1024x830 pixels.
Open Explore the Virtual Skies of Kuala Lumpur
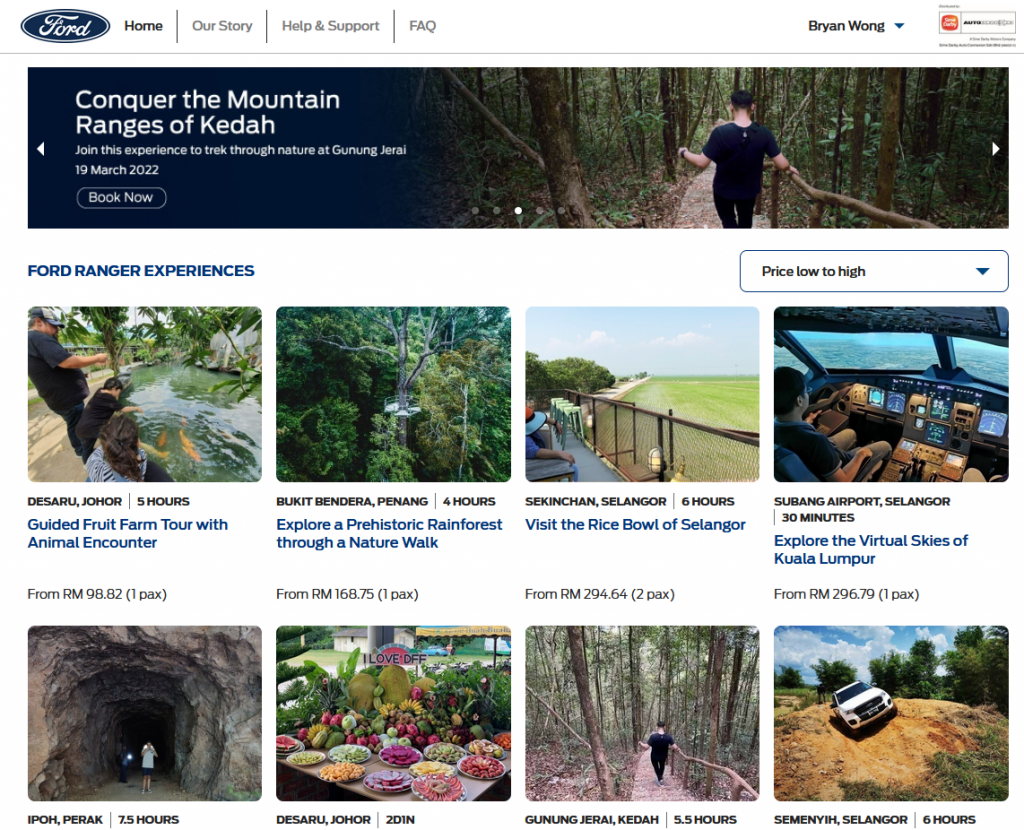[870, 549]
